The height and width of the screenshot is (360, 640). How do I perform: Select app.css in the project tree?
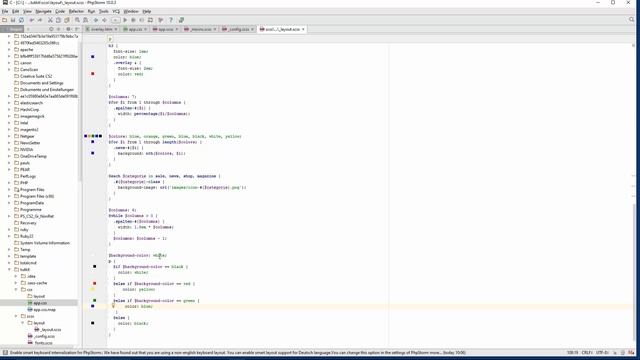click(40, 303)
